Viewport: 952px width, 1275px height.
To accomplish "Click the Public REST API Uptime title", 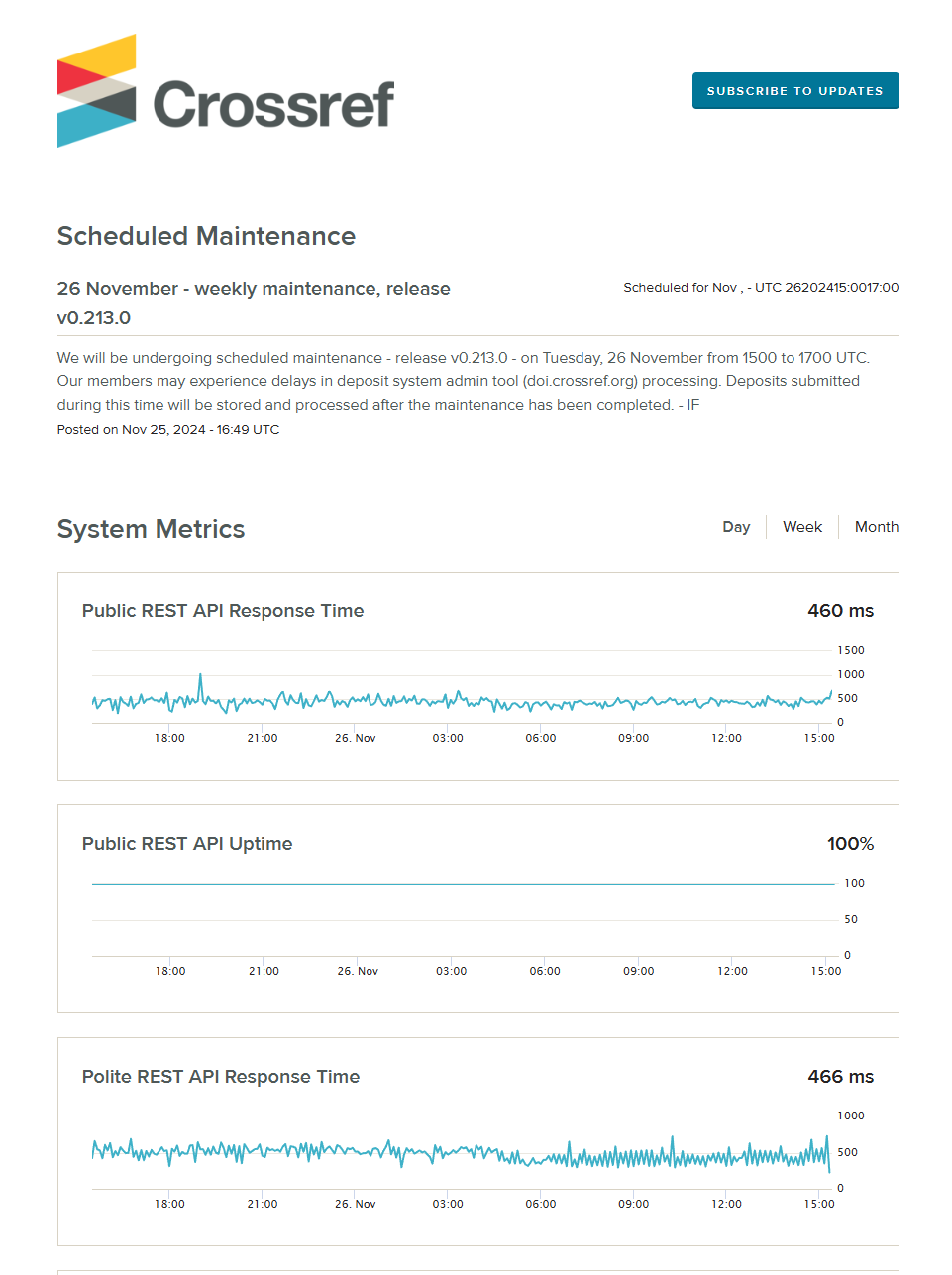I will tap(187, 844).
